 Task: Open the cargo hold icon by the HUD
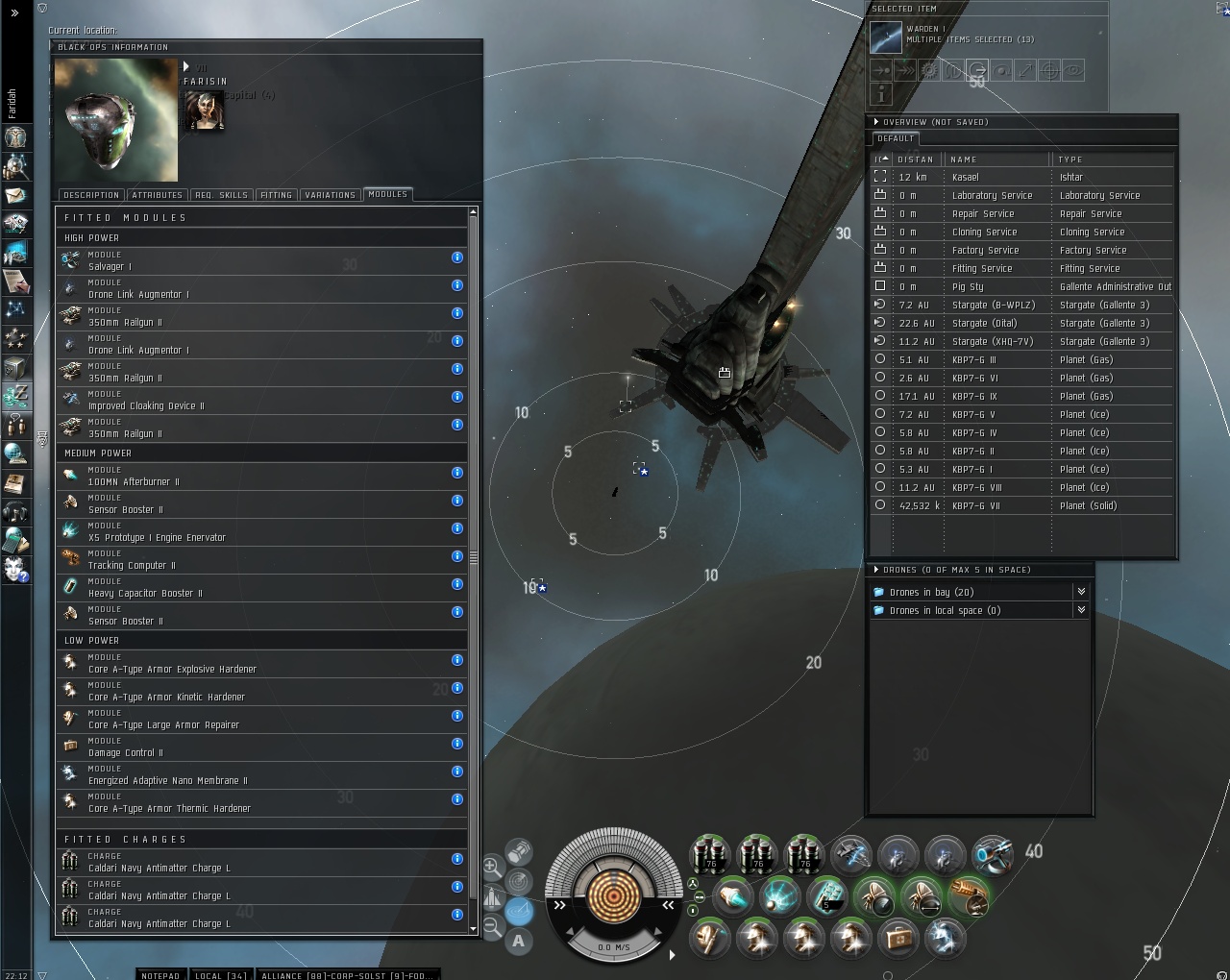(519, 851)
